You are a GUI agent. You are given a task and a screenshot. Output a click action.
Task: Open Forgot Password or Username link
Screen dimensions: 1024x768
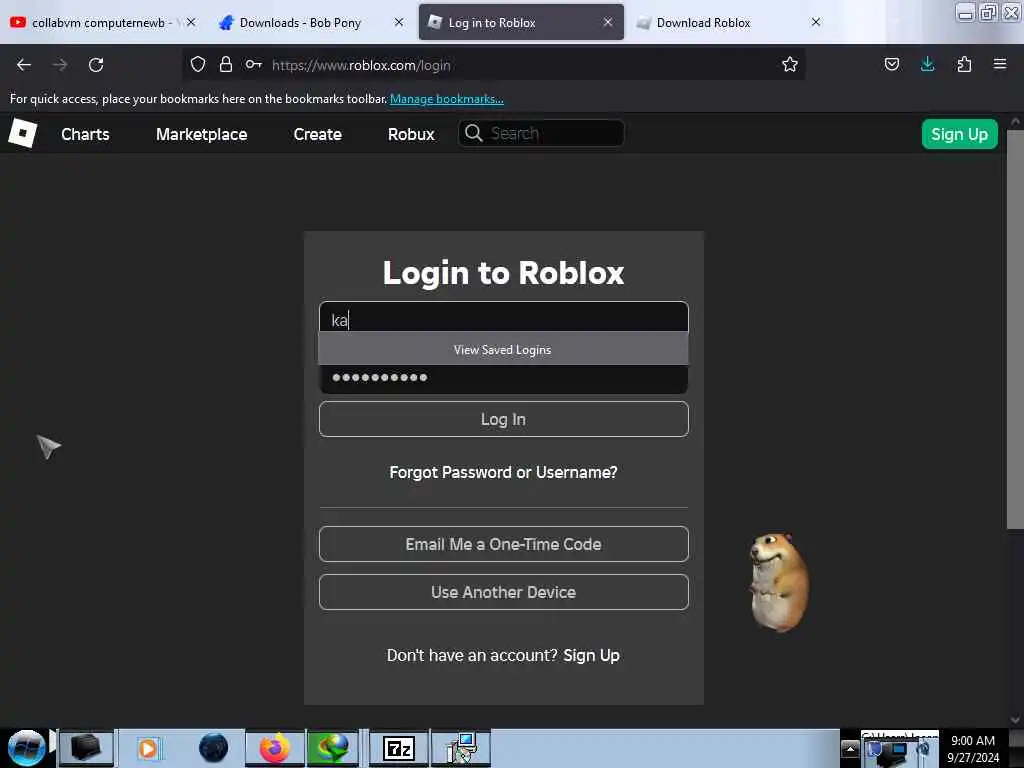pyautogui.click(x=504, y=472)
